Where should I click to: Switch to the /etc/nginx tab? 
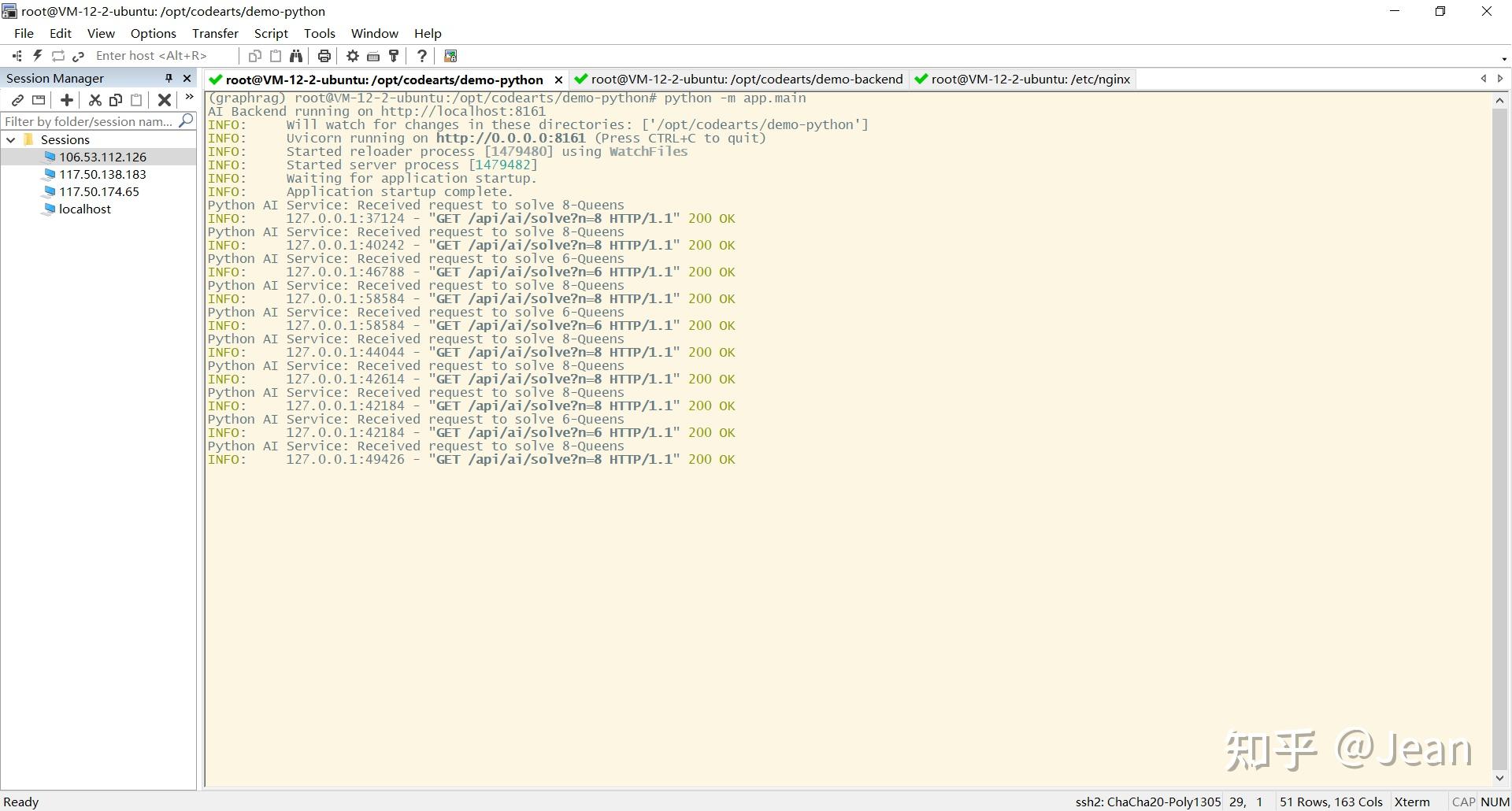point(1023,79)
